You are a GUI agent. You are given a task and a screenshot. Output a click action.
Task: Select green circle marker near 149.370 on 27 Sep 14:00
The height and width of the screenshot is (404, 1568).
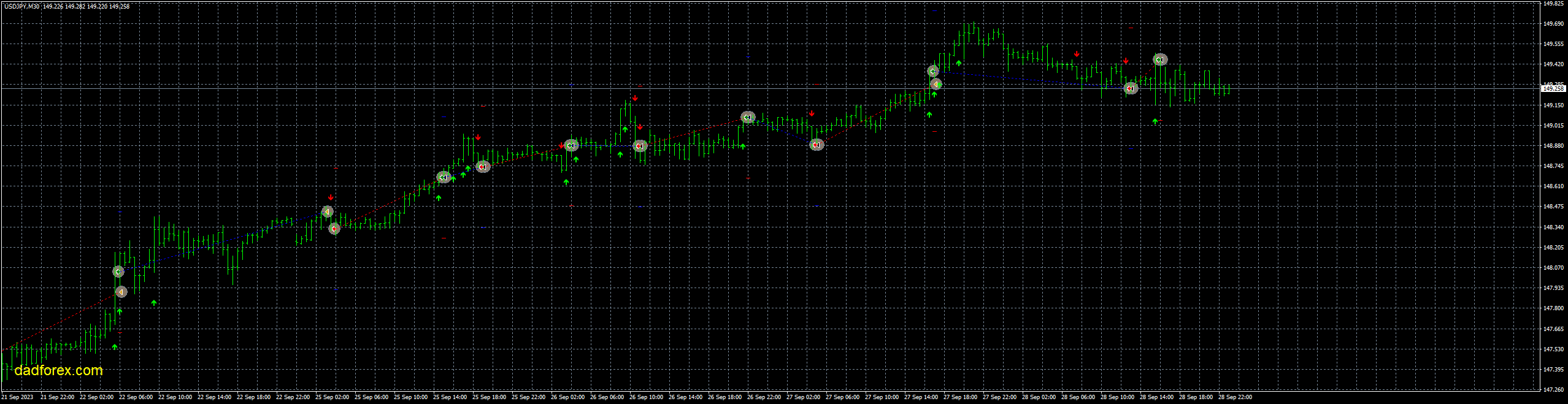[932, 71]
